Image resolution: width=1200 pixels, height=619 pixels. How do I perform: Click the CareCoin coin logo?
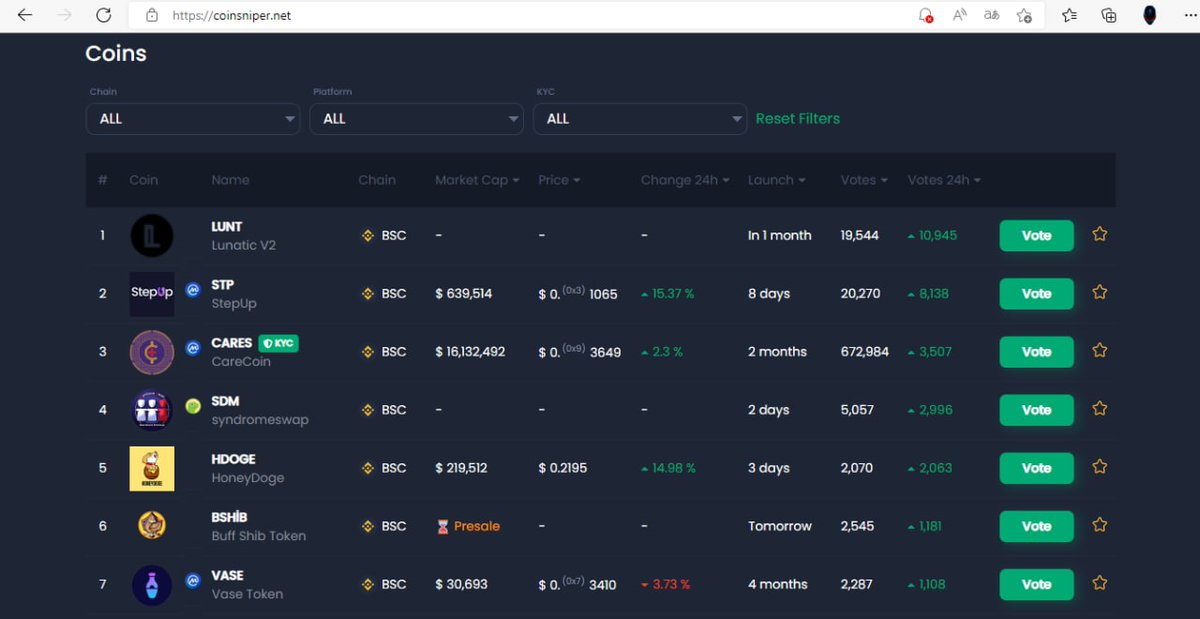coord(152,352)
